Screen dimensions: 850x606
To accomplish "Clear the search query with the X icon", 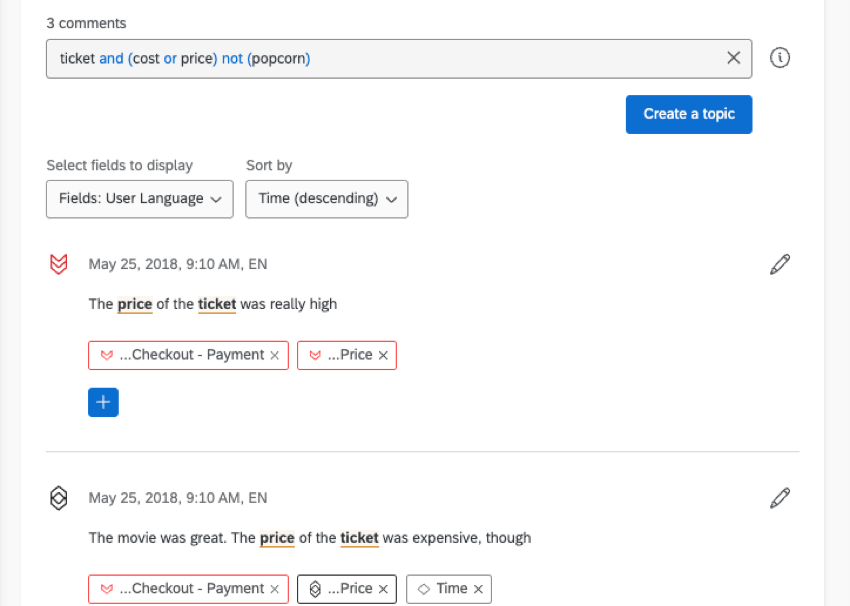I will tap(733, 58).
